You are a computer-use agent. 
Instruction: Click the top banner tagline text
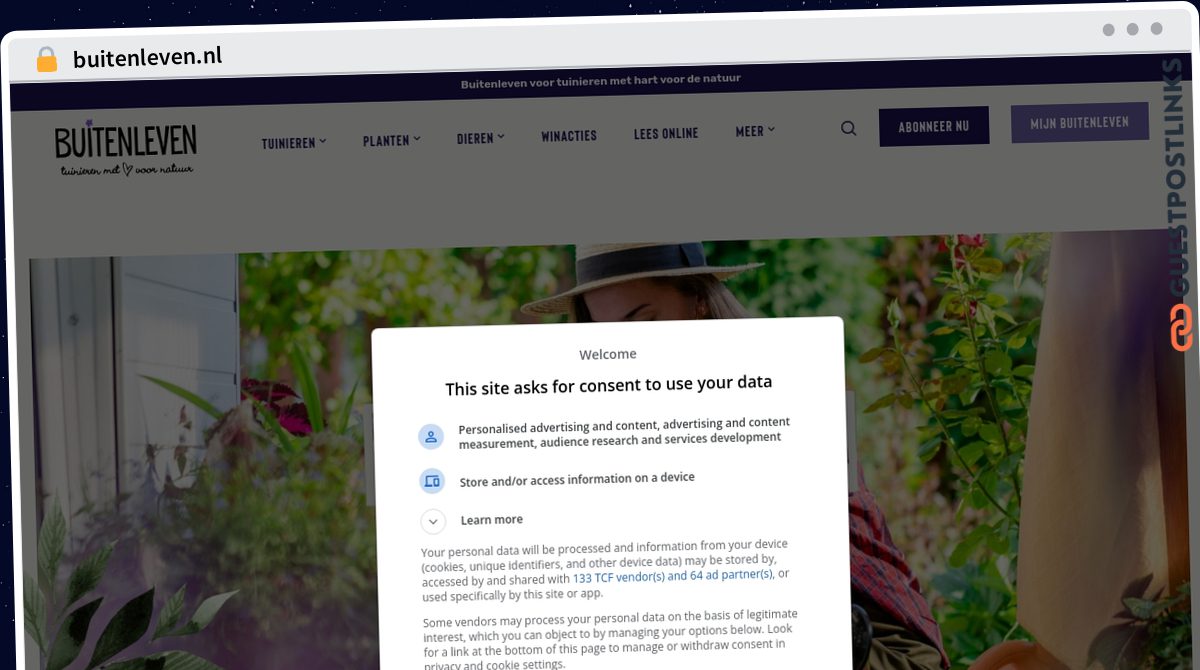click(601, 81)
